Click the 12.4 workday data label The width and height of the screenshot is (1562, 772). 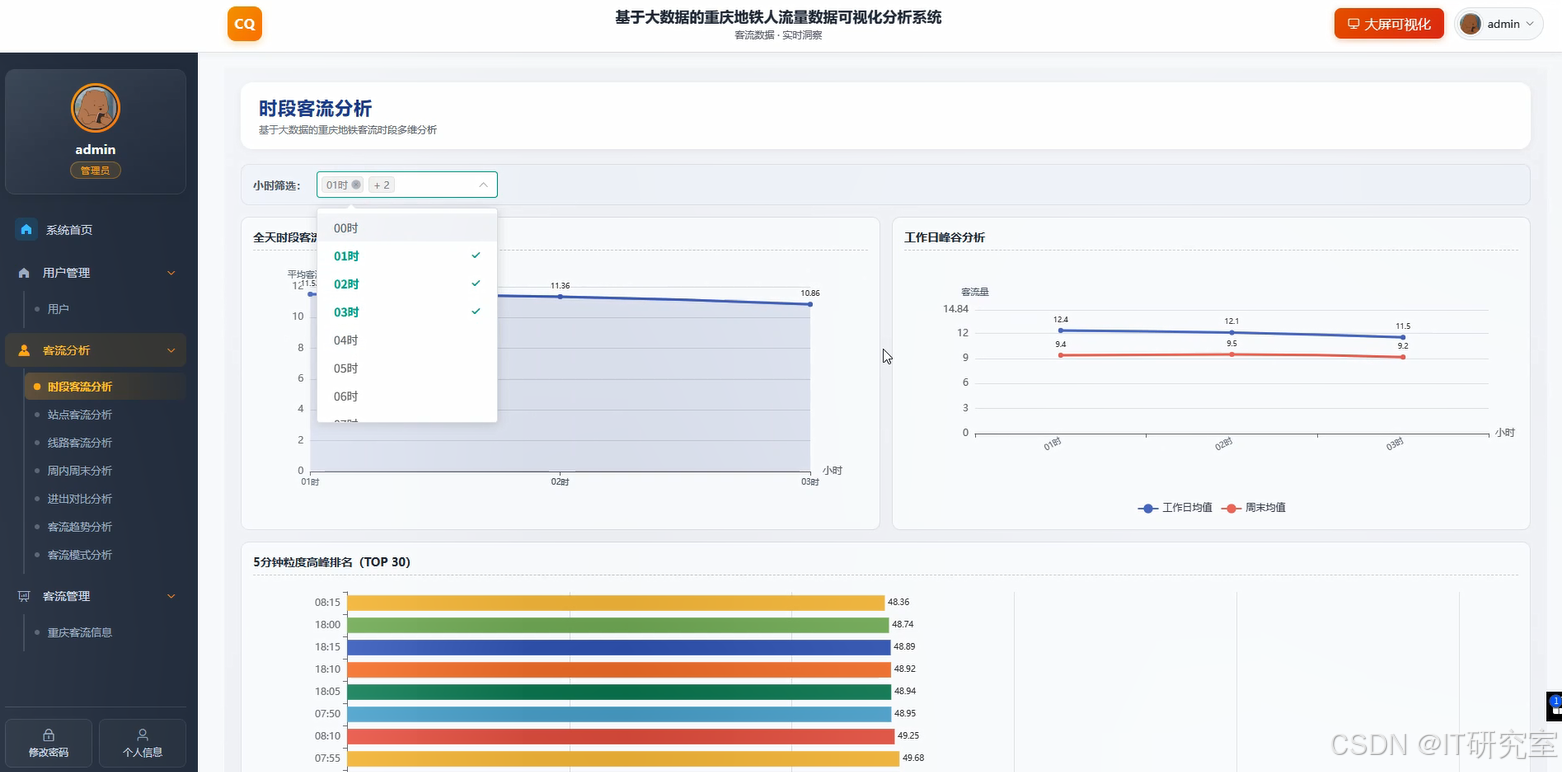pos(1061,320)
